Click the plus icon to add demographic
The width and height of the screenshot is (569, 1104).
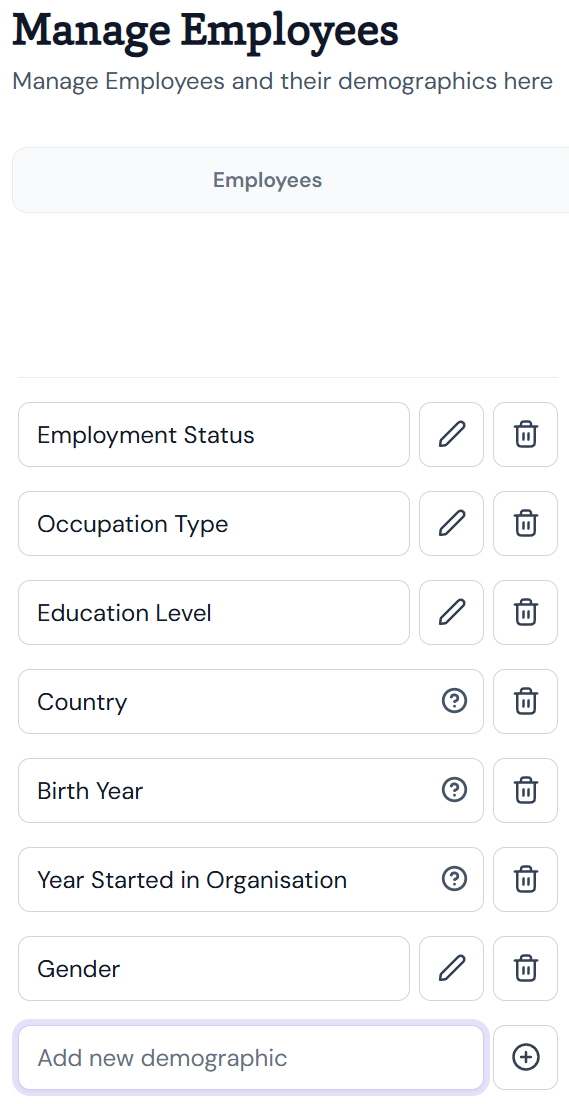tap(525, 1058)
